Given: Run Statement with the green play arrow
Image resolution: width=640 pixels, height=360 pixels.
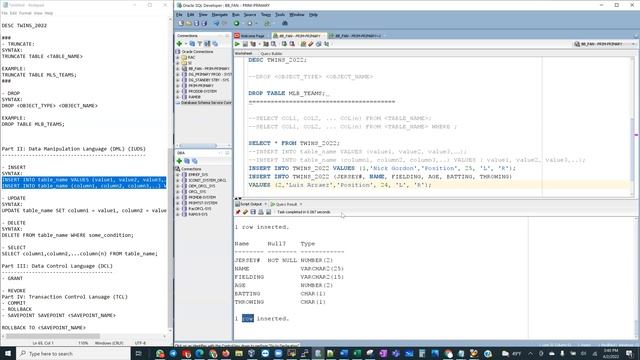Looking at the screenshot, I should tap(237, 44).
